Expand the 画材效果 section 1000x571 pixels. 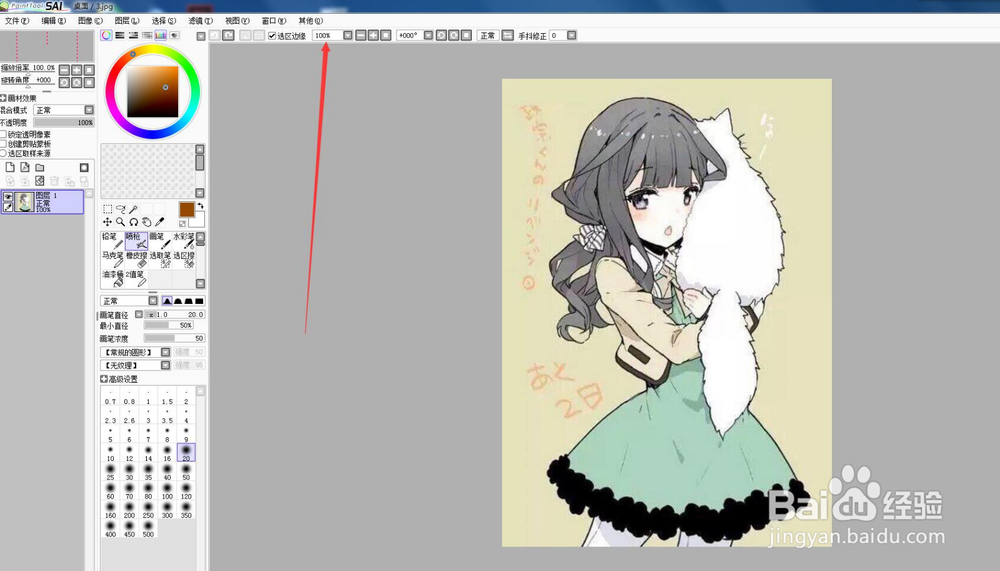pos(3,98)
